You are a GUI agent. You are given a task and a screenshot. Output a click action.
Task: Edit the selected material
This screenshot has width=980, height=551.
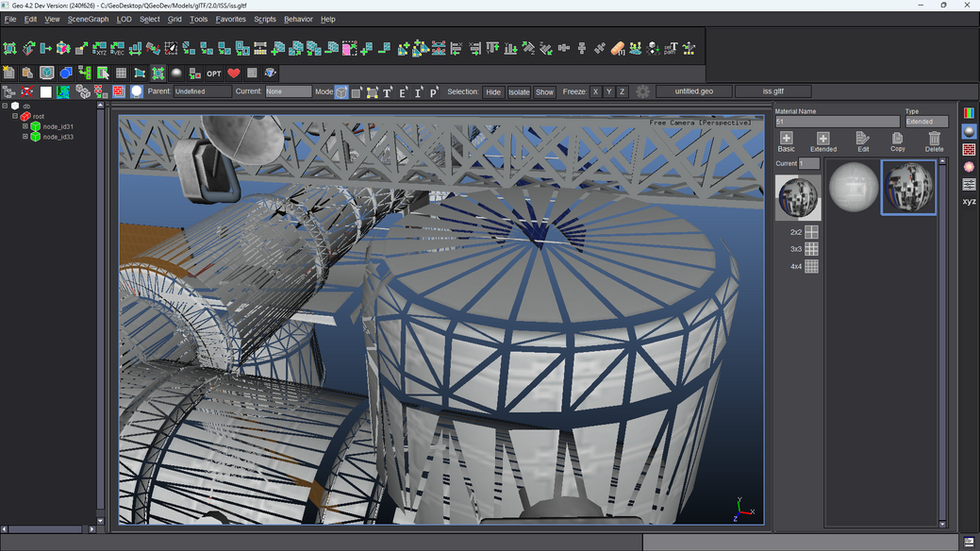(863, 142)
